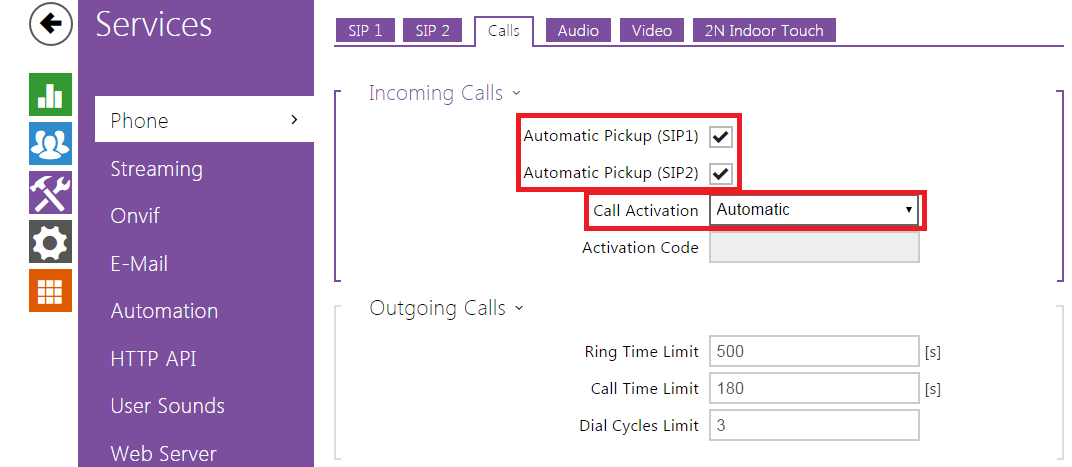
Task: Click the Dial Cycles Limit field
Action: 813,425
